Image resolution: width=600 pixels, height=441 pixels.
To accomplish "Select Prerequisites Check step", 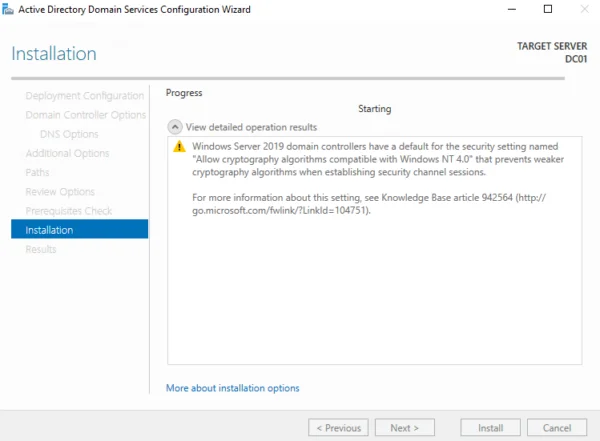I will [x=69, y=211].
